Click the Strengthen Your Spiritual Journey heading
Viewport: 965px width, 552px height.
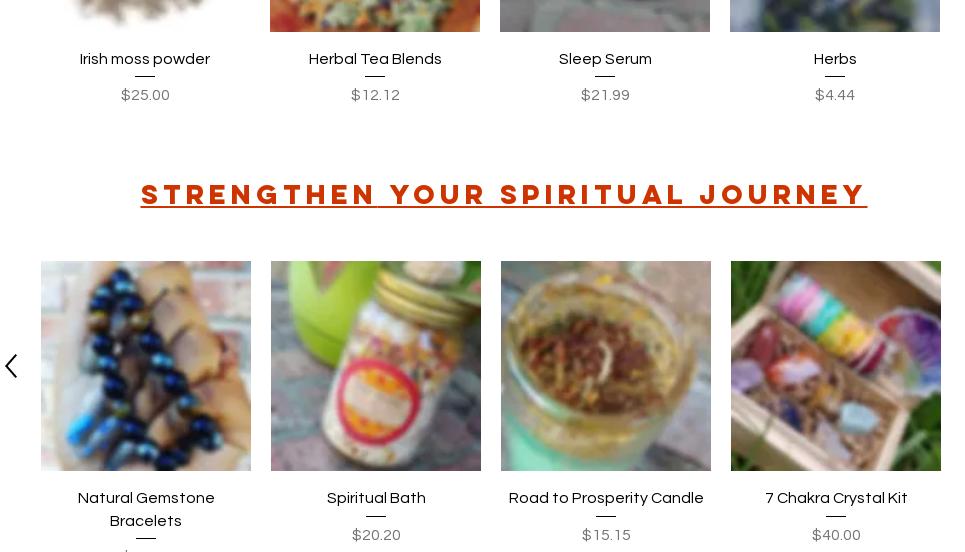(x=503, y=195)
